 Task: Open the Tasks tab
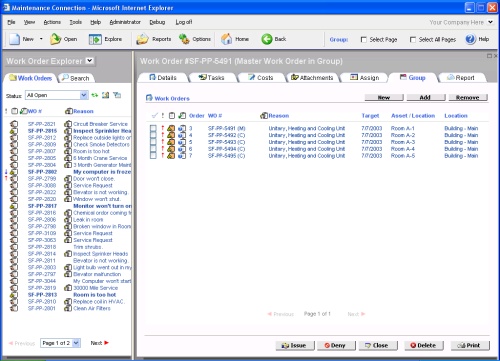click(x=211, y=78)
